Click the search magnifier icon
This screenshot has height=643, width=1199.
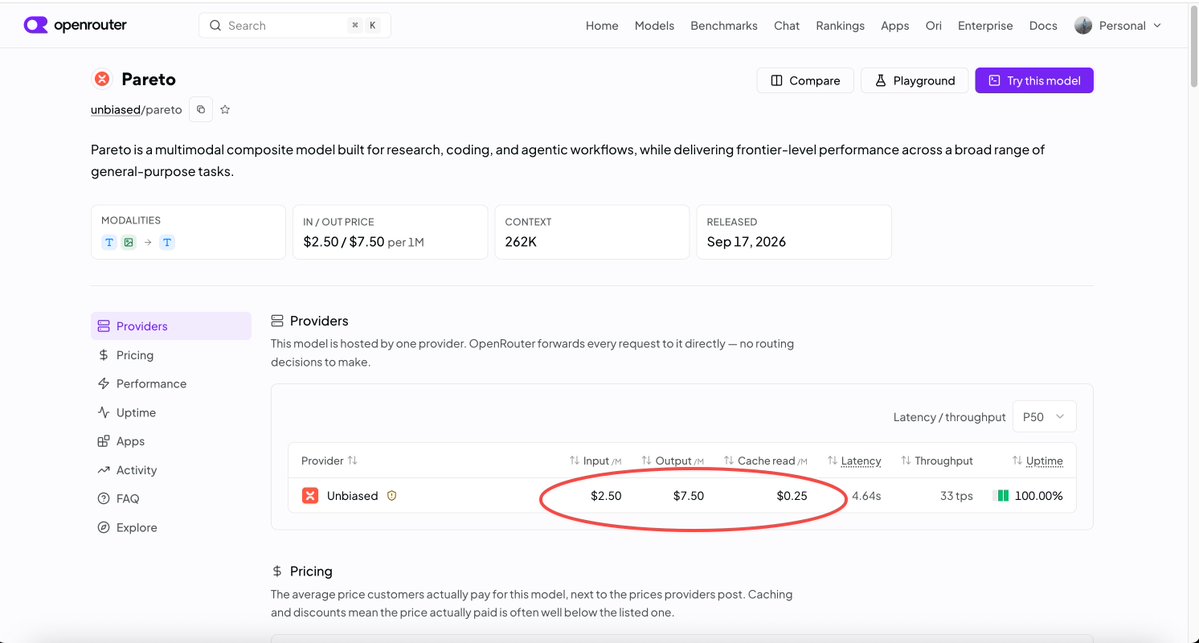[216, 25]
